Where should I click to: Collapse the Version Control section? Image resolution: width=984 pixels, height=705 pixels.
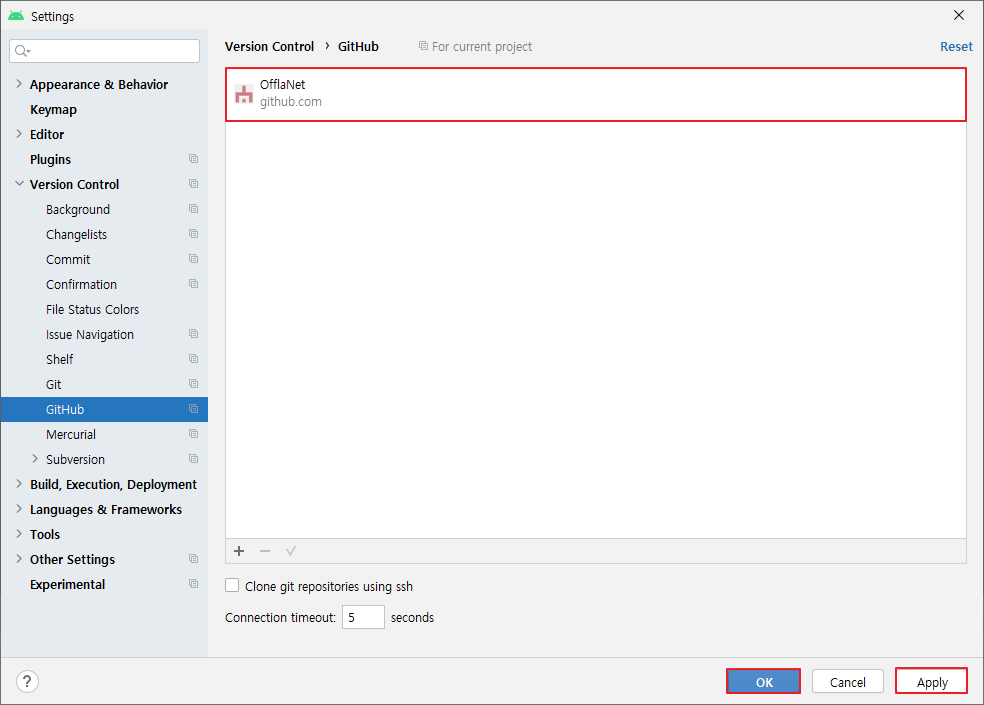pos(19,184)
